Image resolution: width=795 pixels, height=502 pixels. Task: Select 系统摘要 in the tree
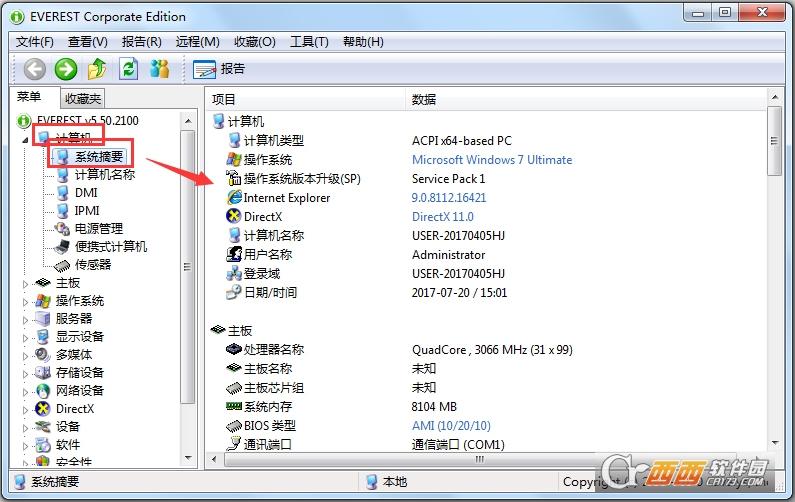point(99,157)
